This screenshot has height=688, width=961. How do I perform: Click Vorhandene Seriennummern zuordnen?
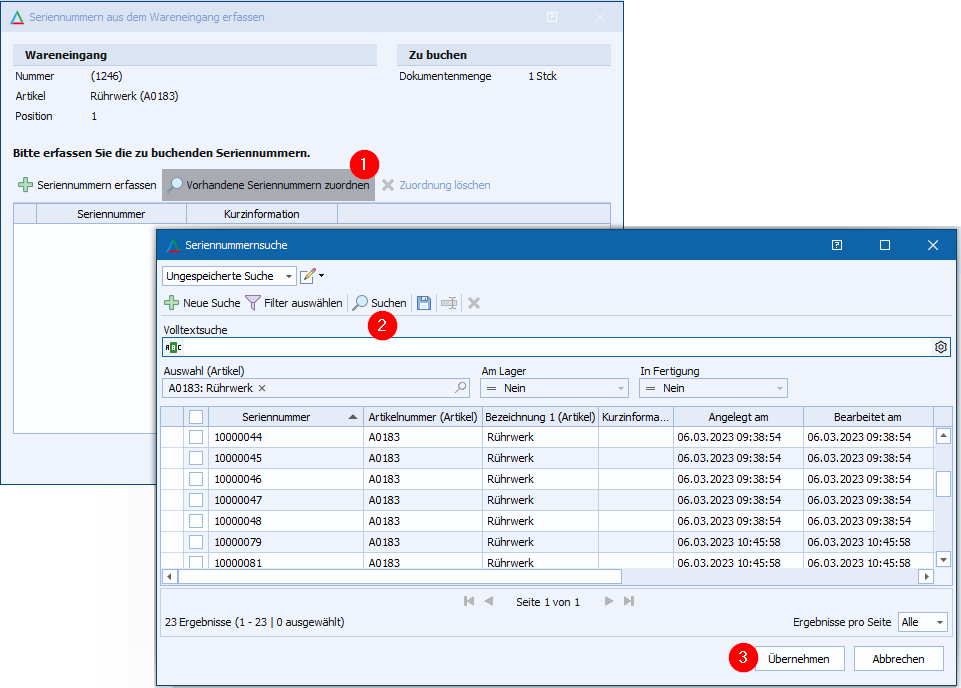coord(268,185)
